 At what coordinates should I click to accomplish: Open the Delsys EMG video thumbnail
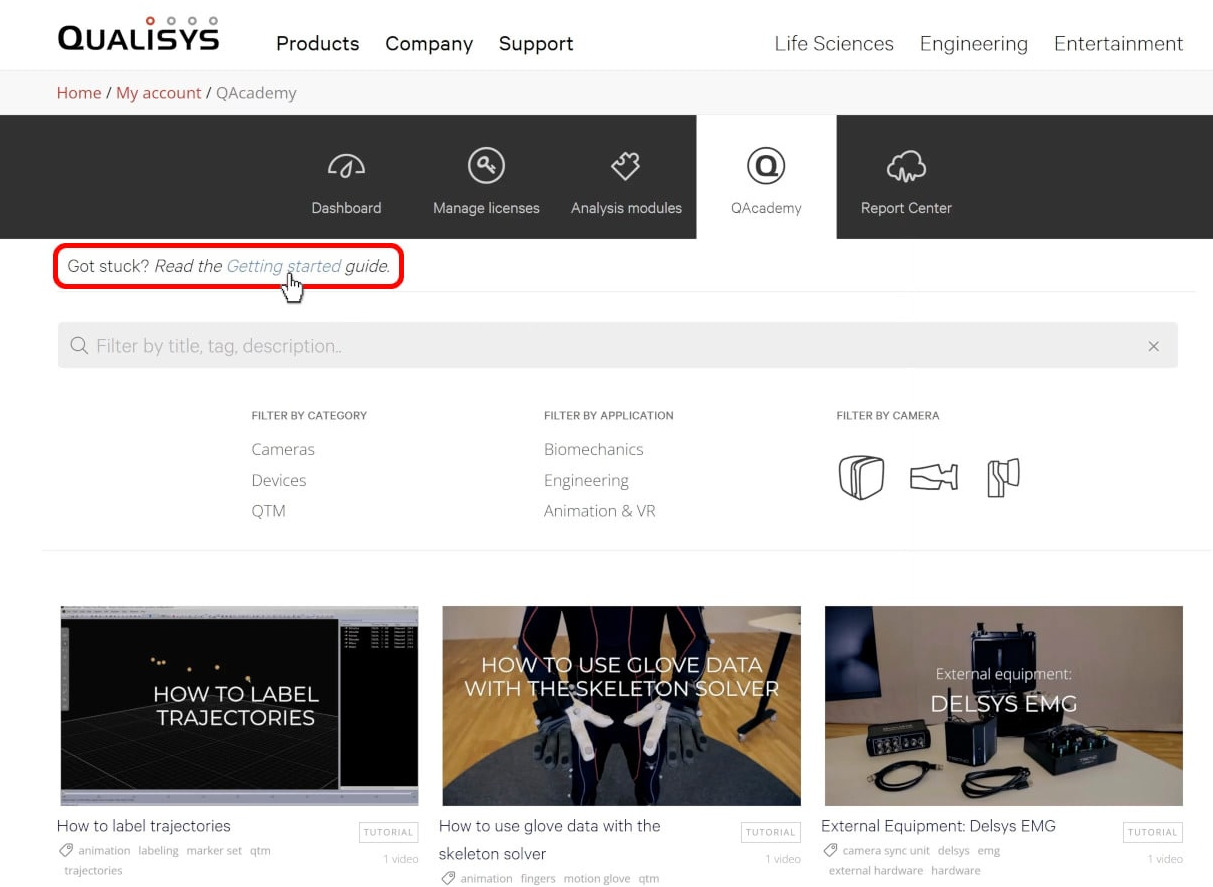tap(1003, 705)
